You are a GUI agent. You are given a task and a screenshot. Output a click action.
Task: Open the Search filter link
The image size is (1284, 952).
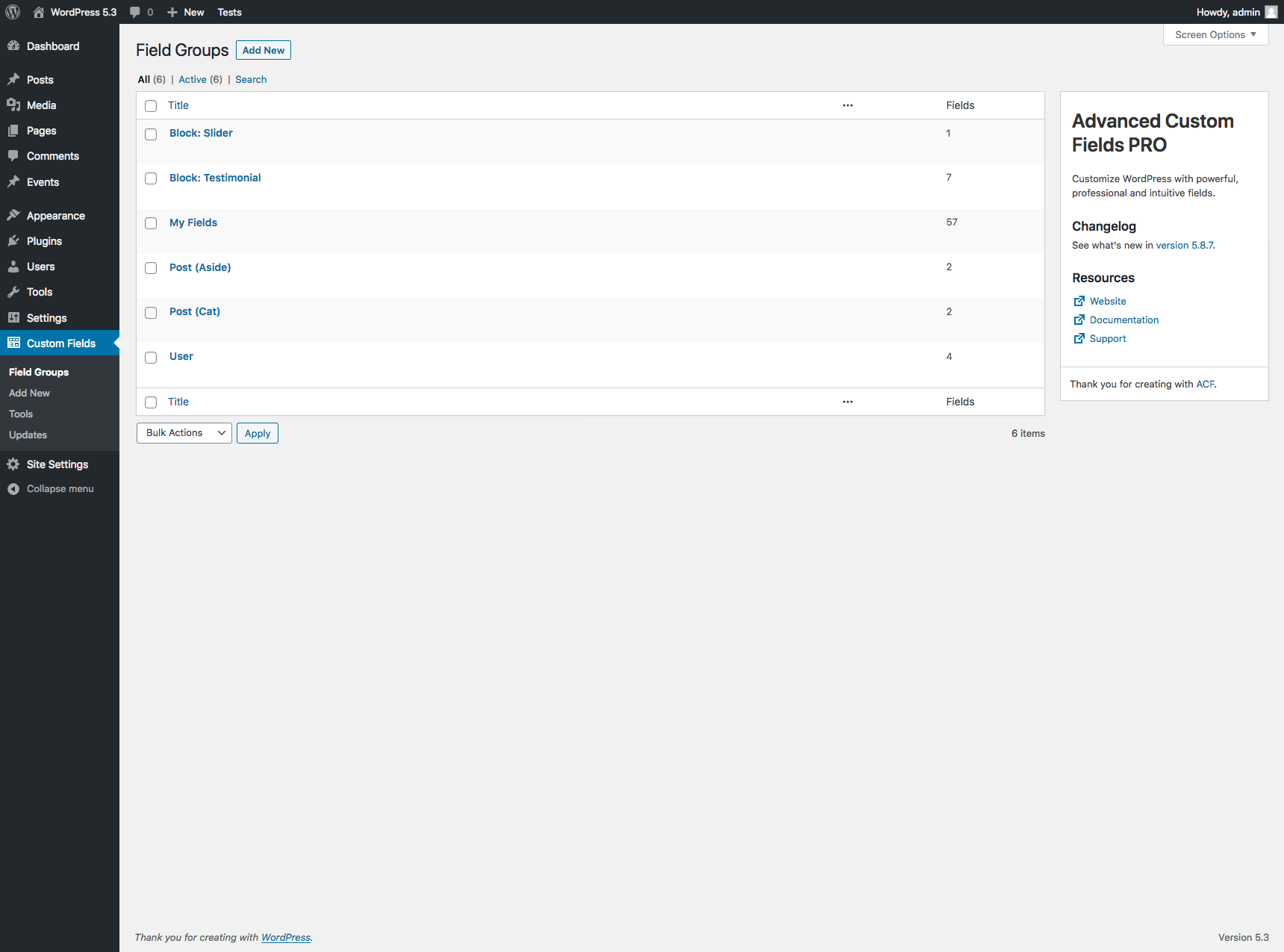point(251,79)
